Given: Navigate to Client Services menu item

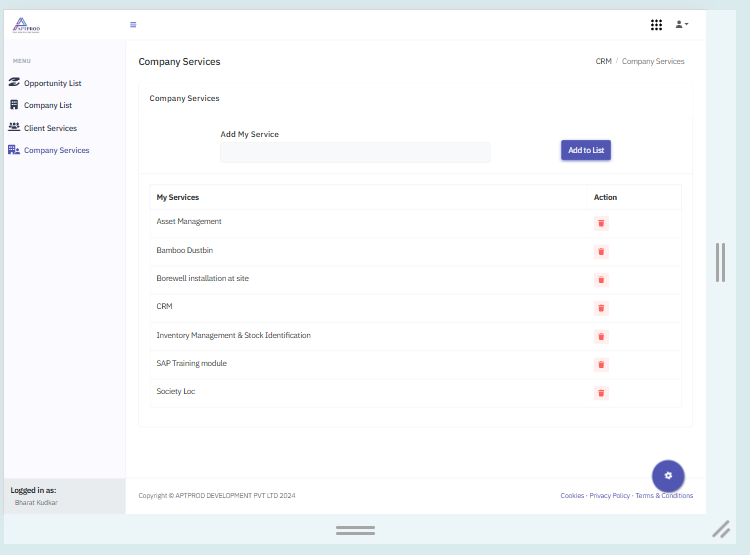Looking at the screenshot, I should tap(50, 128).
